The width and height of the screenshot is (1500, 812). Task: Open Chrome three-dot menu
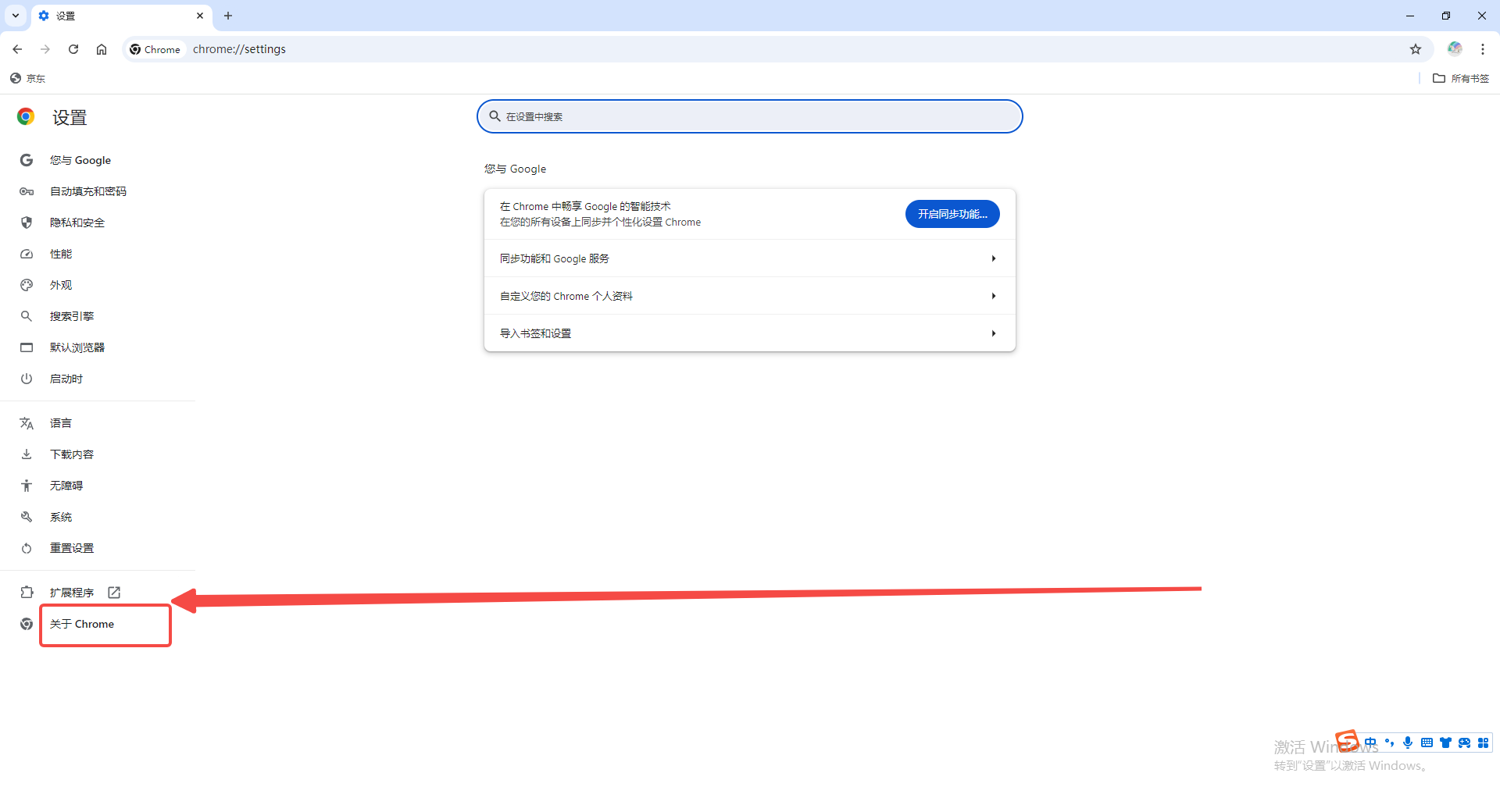(x=1483, y=49)
